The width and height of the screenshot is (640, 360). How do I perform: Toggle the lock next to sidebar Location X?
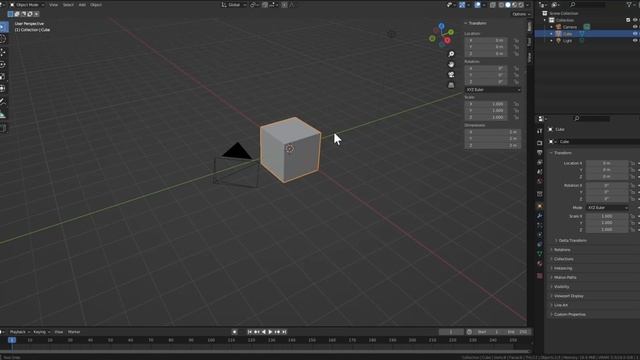point(516,41)
